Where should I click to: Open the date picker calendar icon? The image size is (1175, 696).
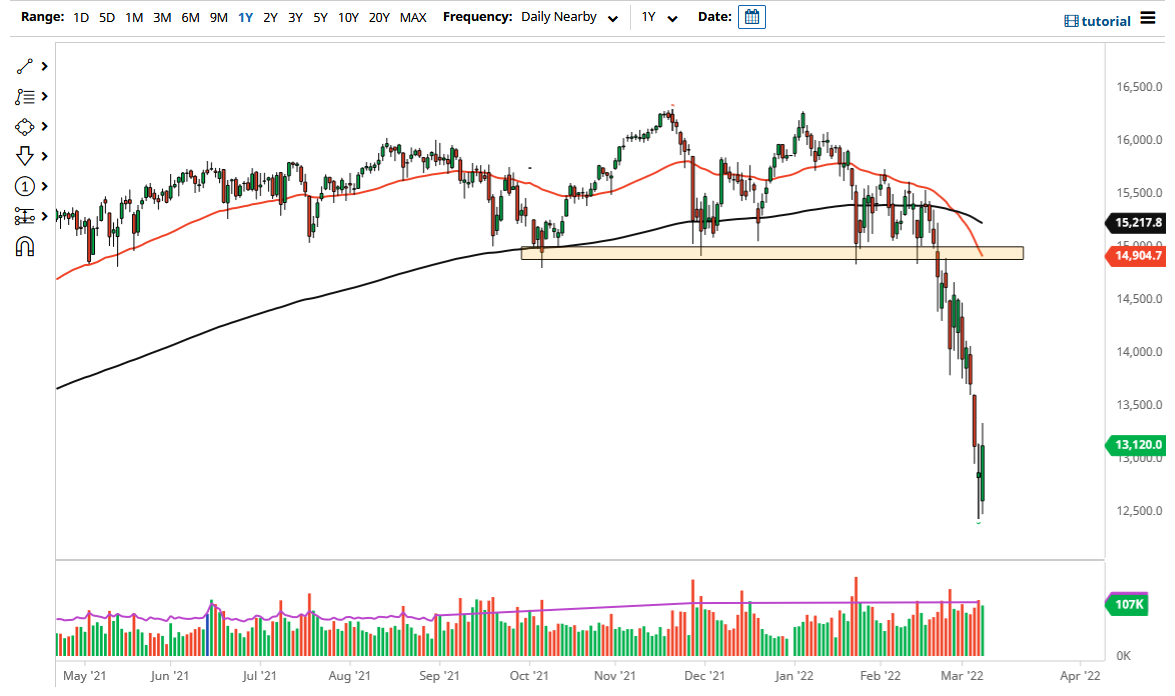[x=751, y=16]
